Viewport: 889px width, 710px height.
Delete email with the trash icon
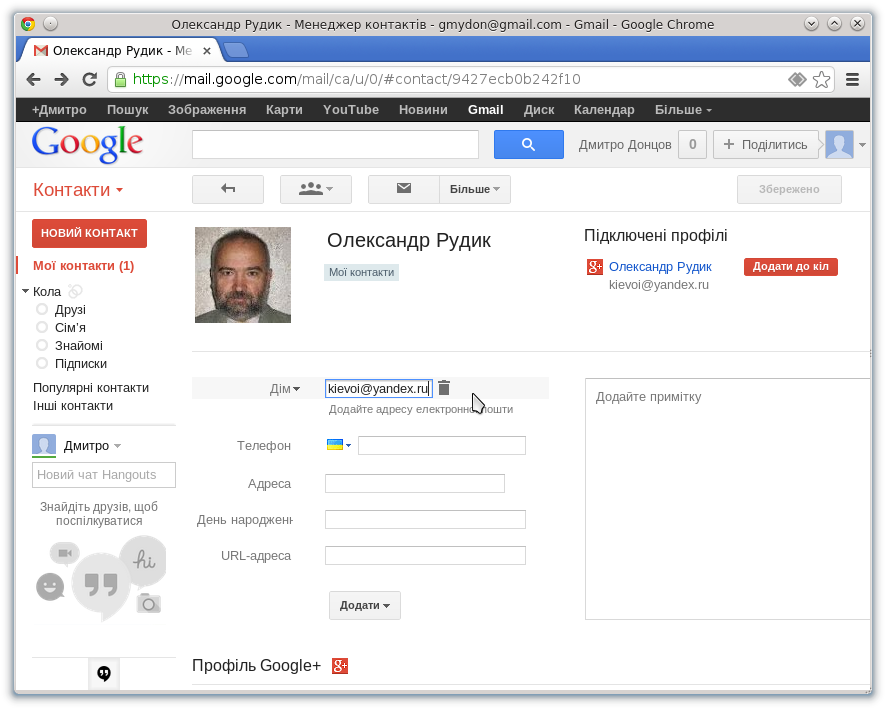click(x=444, y=388)
